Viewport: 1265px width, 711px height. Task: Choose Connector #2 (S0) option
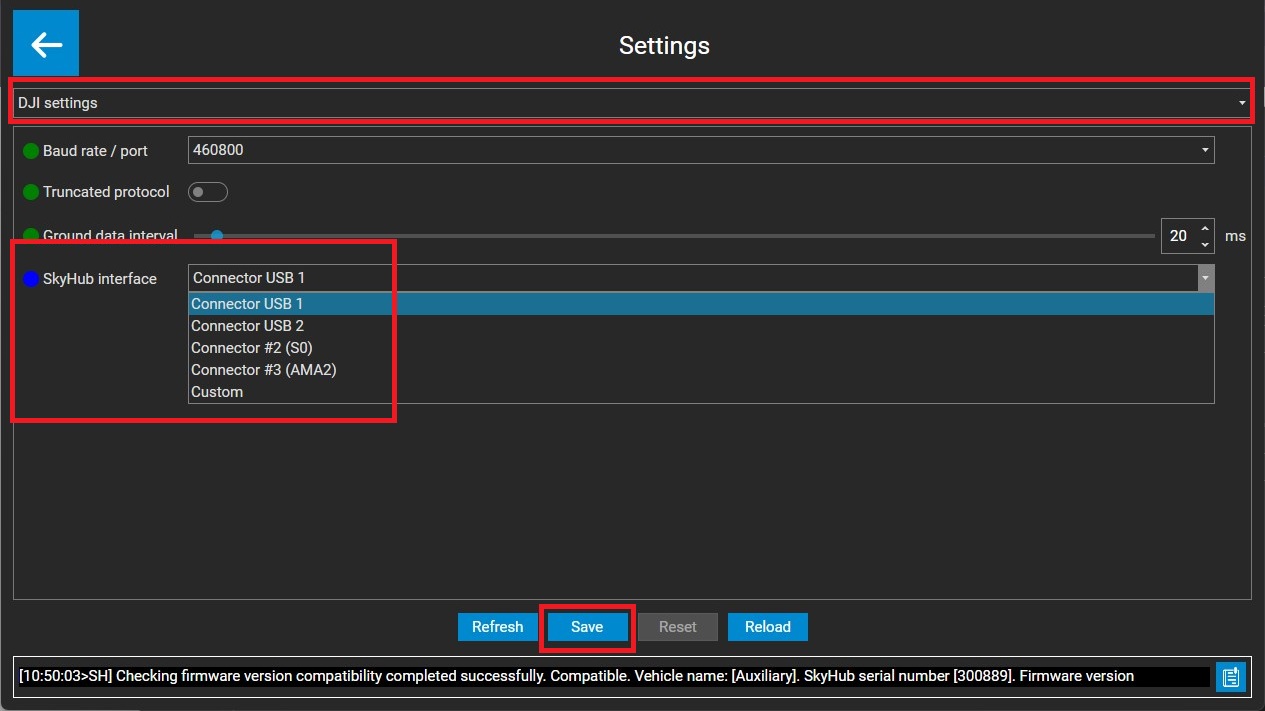click(x=701, y=348)
